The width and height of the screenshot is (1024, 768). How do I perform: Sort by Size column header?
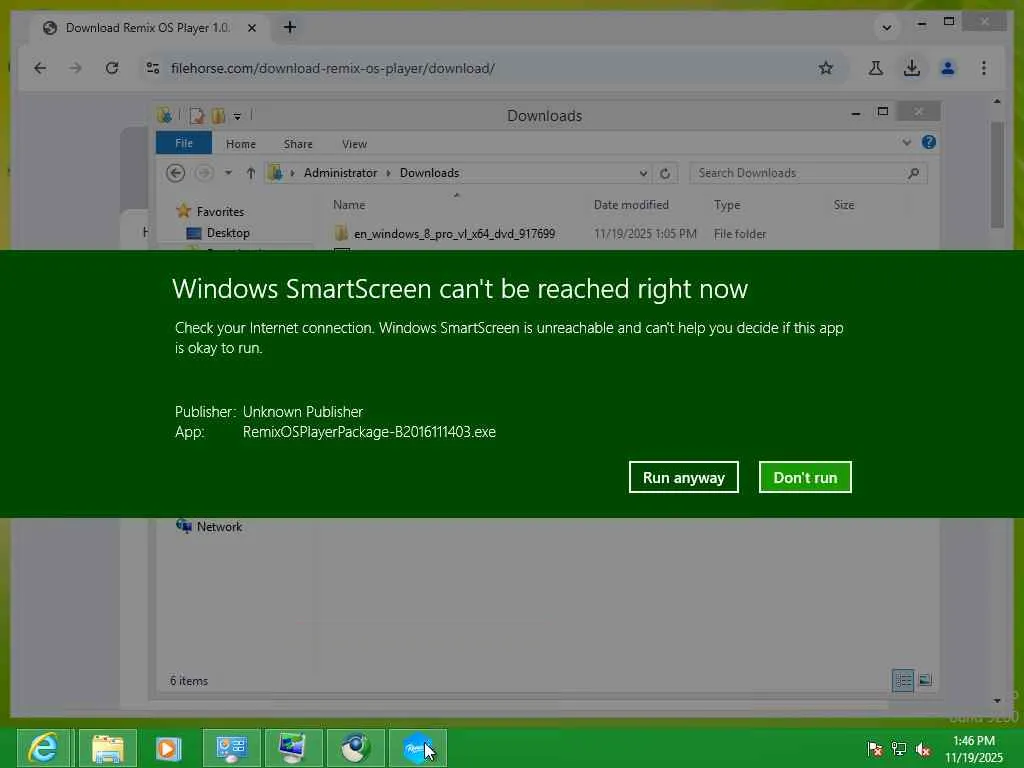[843, 204]
